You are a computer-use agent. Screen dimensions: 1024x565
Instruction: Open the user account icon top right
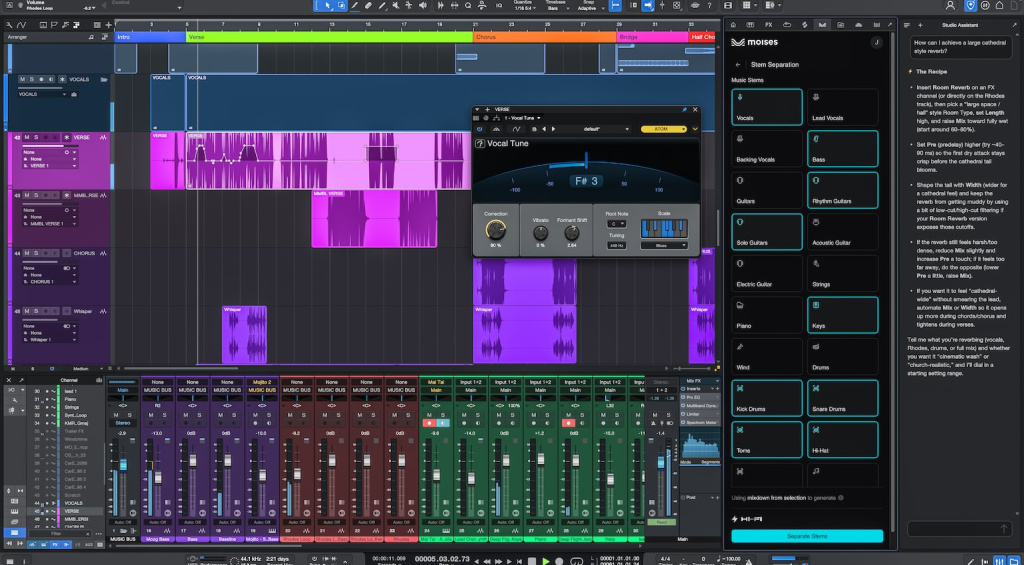[950, 6]
